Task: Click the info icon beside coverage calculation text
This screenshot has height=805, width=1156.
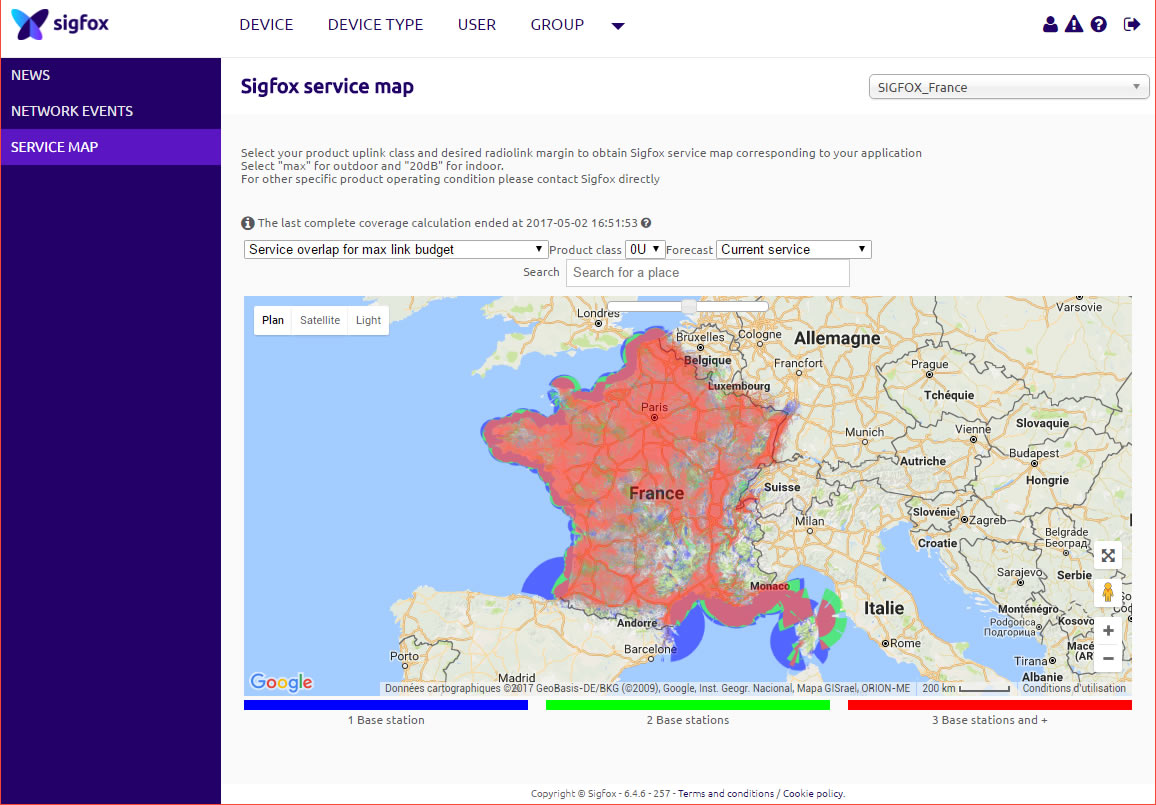Action: 248,223
